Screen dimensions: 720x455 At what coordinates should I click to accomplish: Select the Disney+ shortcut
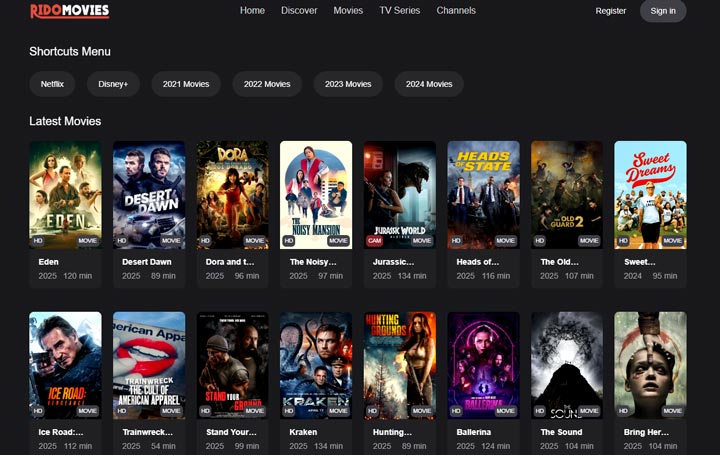(113, 84)
